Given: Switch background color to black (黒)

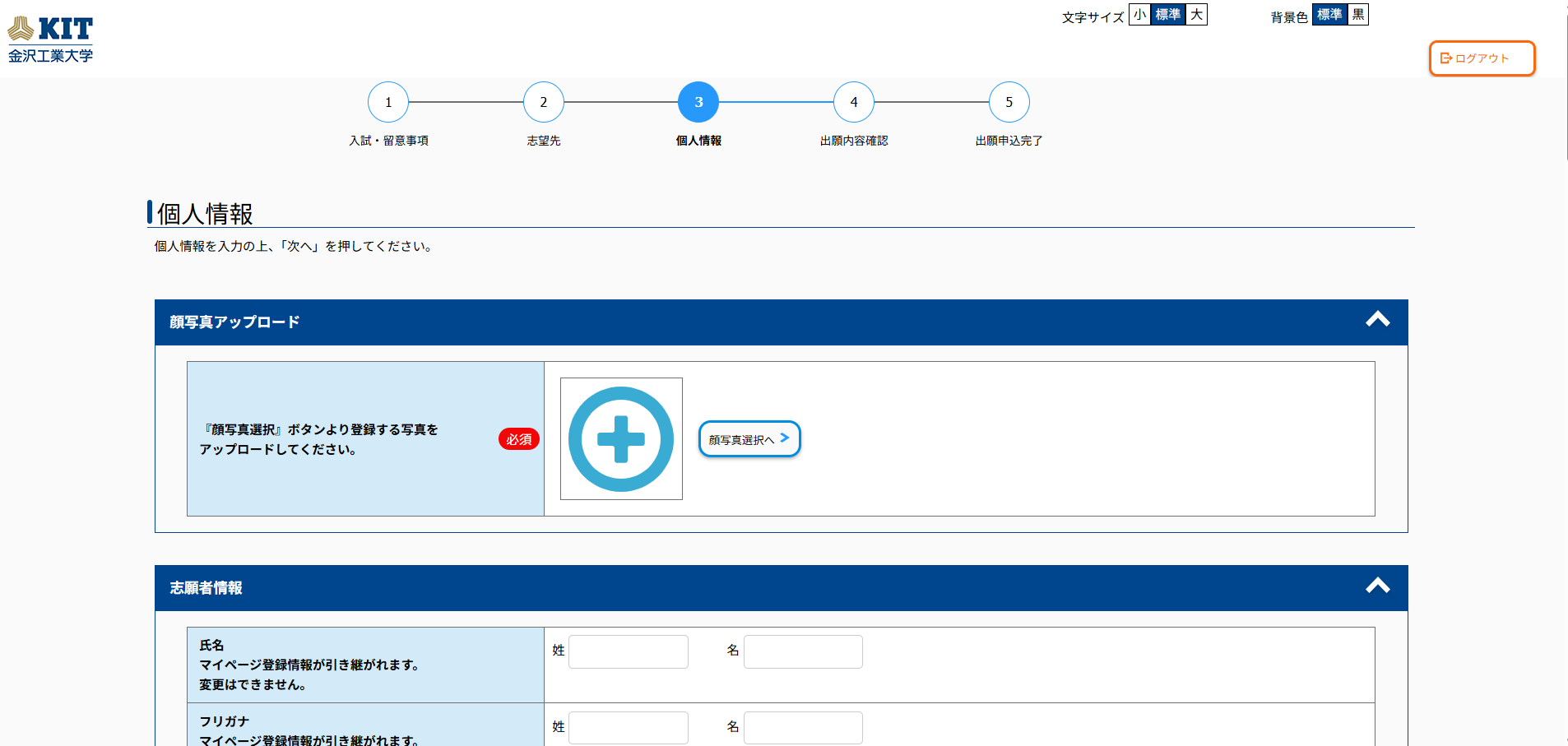Looking at the screenshot, I should coord(1358,15).
